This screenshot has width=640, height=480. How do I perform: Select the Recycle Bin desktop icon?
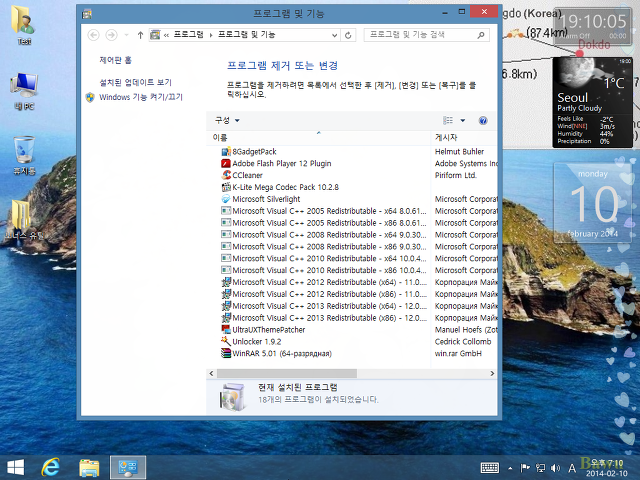point(24,155)
